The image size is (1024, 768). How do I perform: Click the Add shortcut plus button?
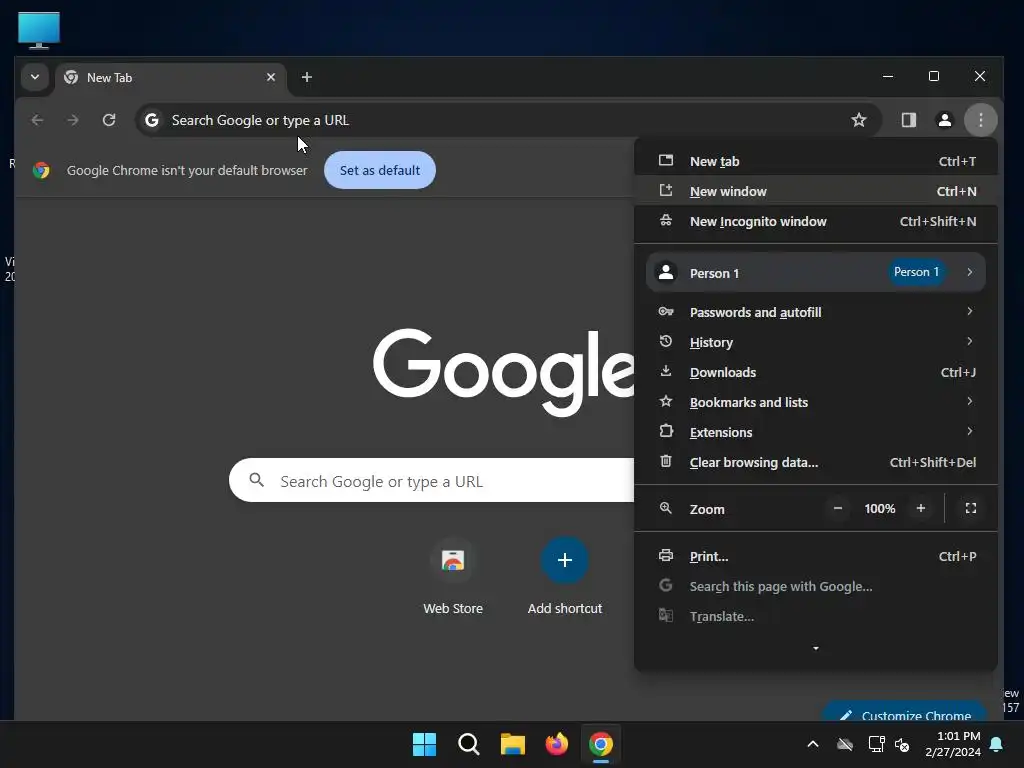(565, 560)
